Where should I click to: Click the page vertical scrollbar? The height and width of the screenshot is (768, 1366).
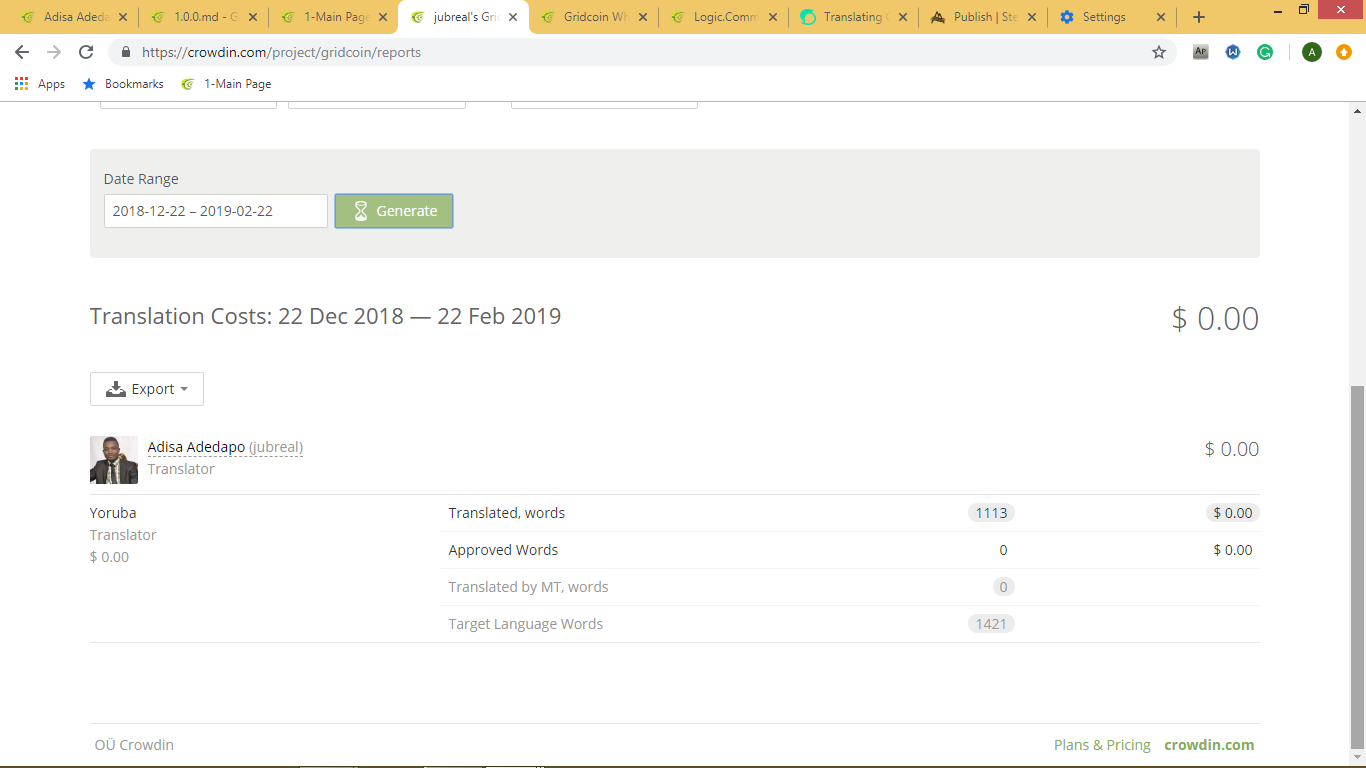point(1358,566)
